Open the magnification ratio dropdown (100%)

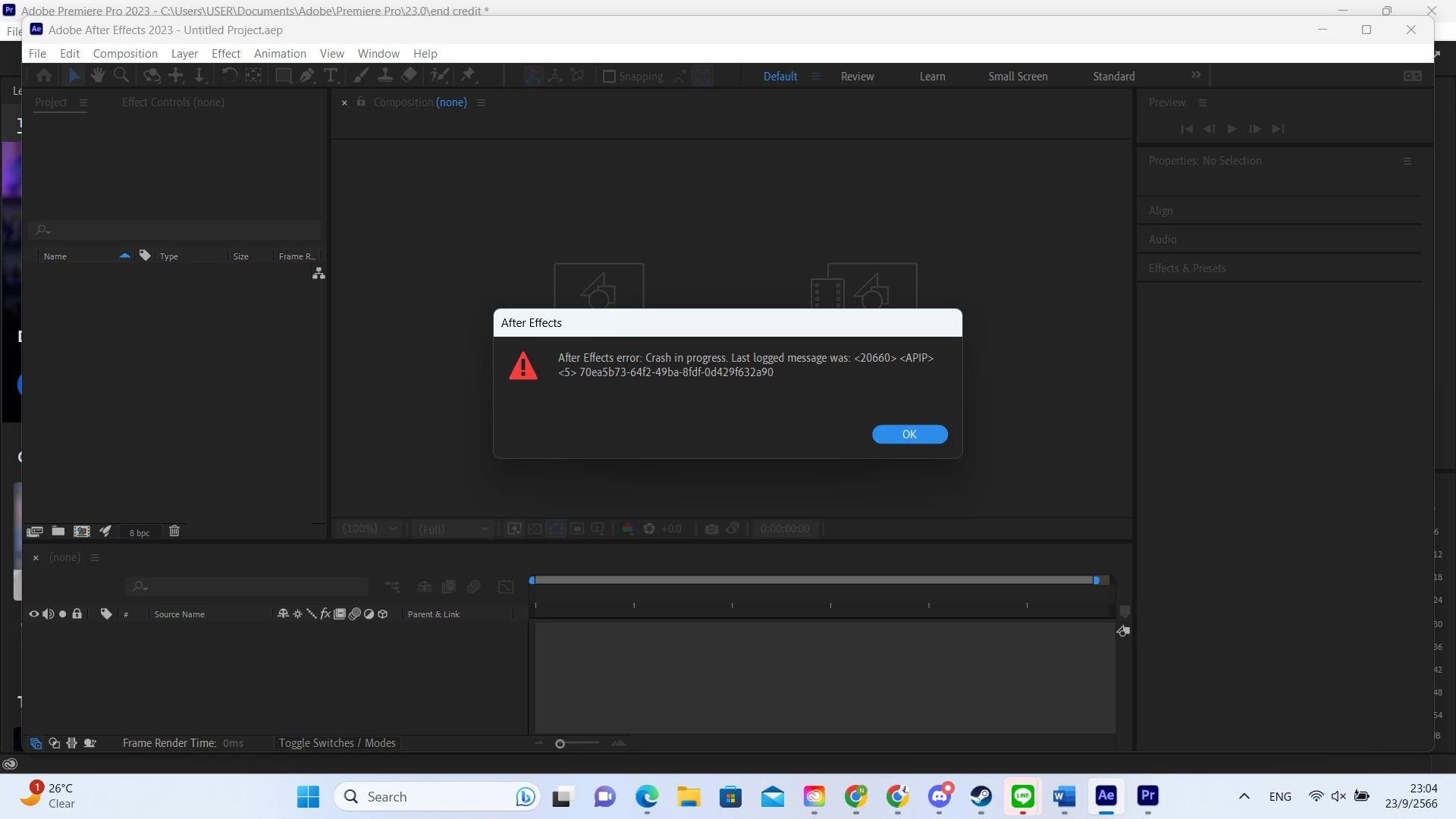tap(370, 529)
